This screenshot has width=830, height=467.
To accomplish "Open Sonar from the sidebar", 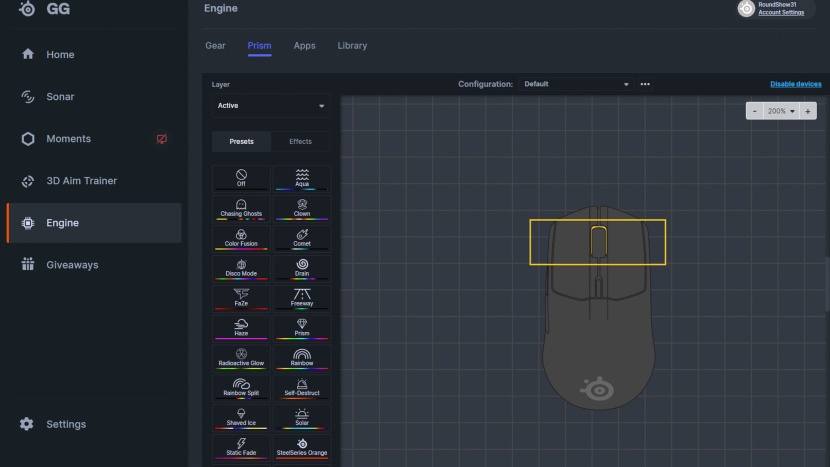I will (94, 96).
